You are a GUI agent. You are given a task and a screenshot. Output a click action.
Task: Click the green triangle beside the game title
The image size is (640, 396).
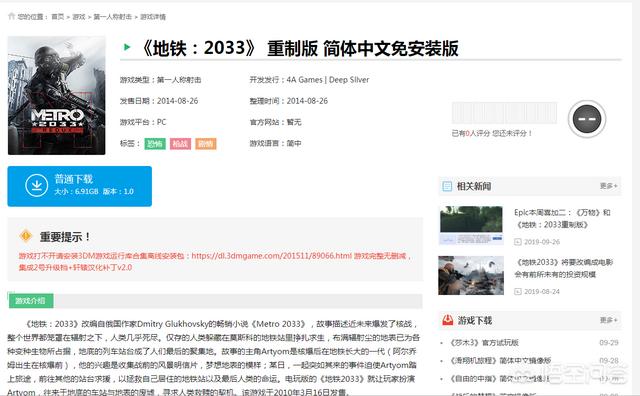(x=127, y=47)
